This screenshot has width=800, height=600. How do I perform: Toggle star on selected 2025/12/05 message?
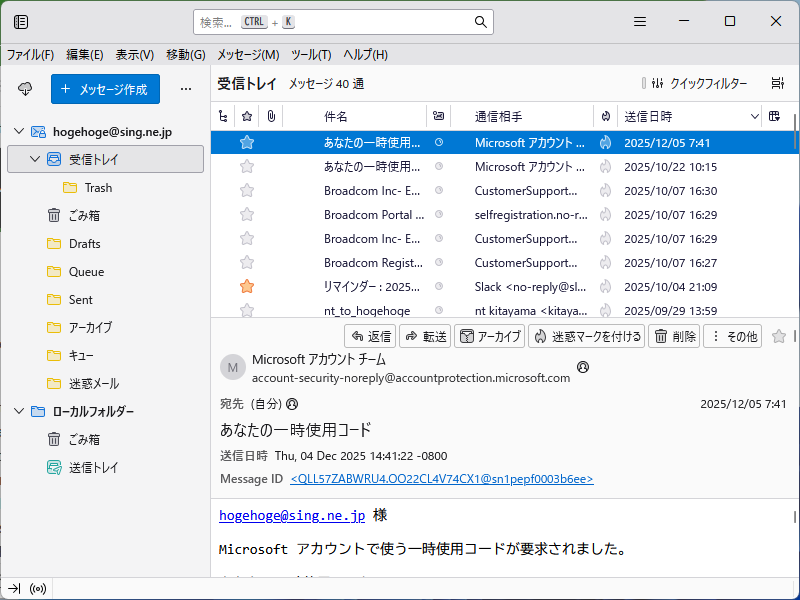click(247, 142)
